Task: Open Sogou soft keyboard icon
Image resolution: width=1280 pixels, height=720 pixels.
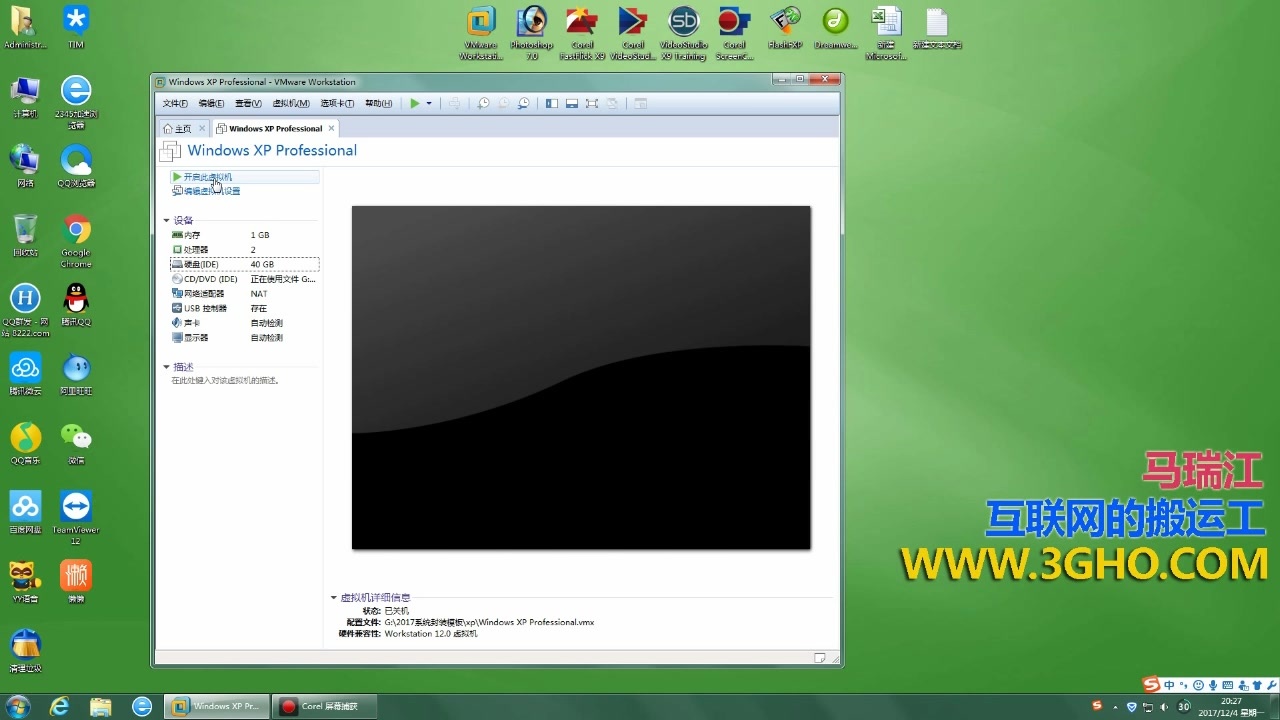Action: click(1227, 684)
